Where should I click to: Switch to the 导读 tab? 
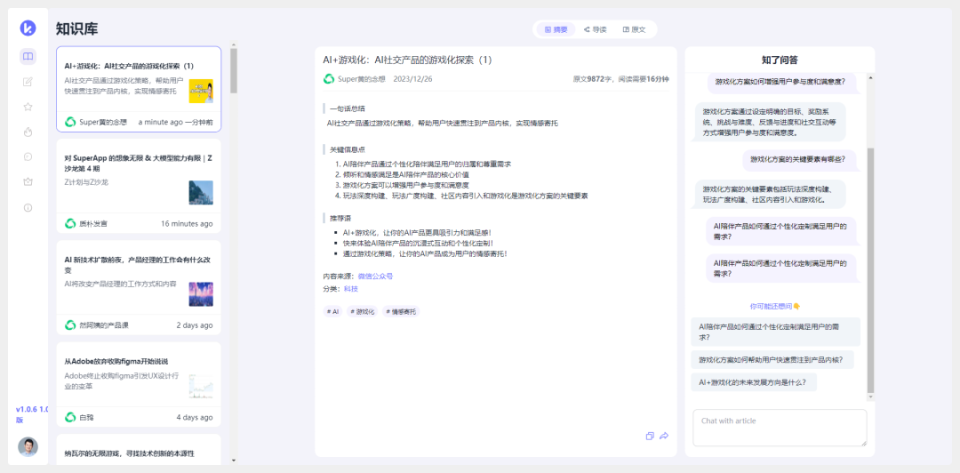tap(595, 29)
